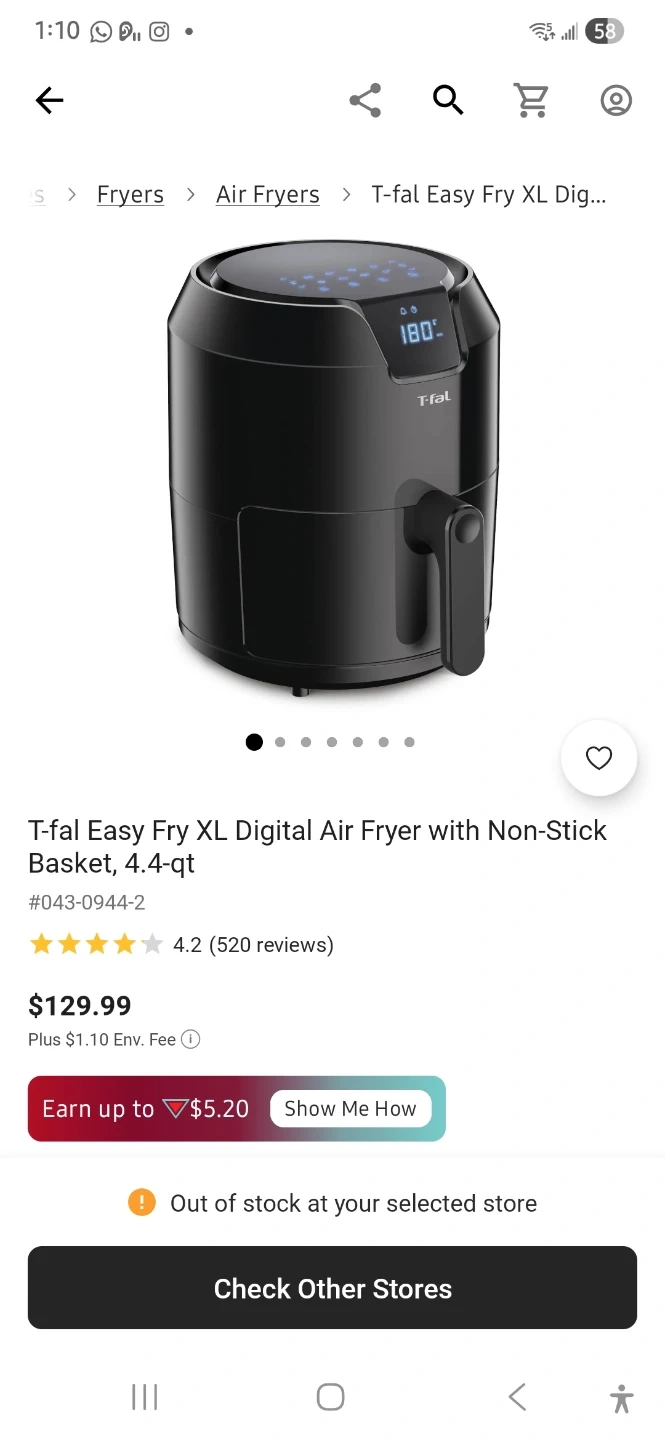This screenshot has height=1440, width=665.
Task: Tap the T-fal air fryer product image
Action: [333, 470]
